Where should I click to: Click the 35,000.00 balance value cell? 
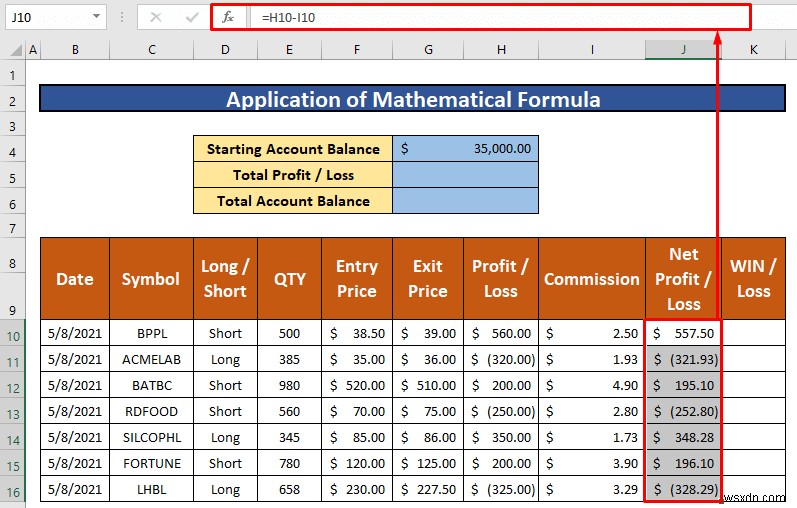coord(466,149)
